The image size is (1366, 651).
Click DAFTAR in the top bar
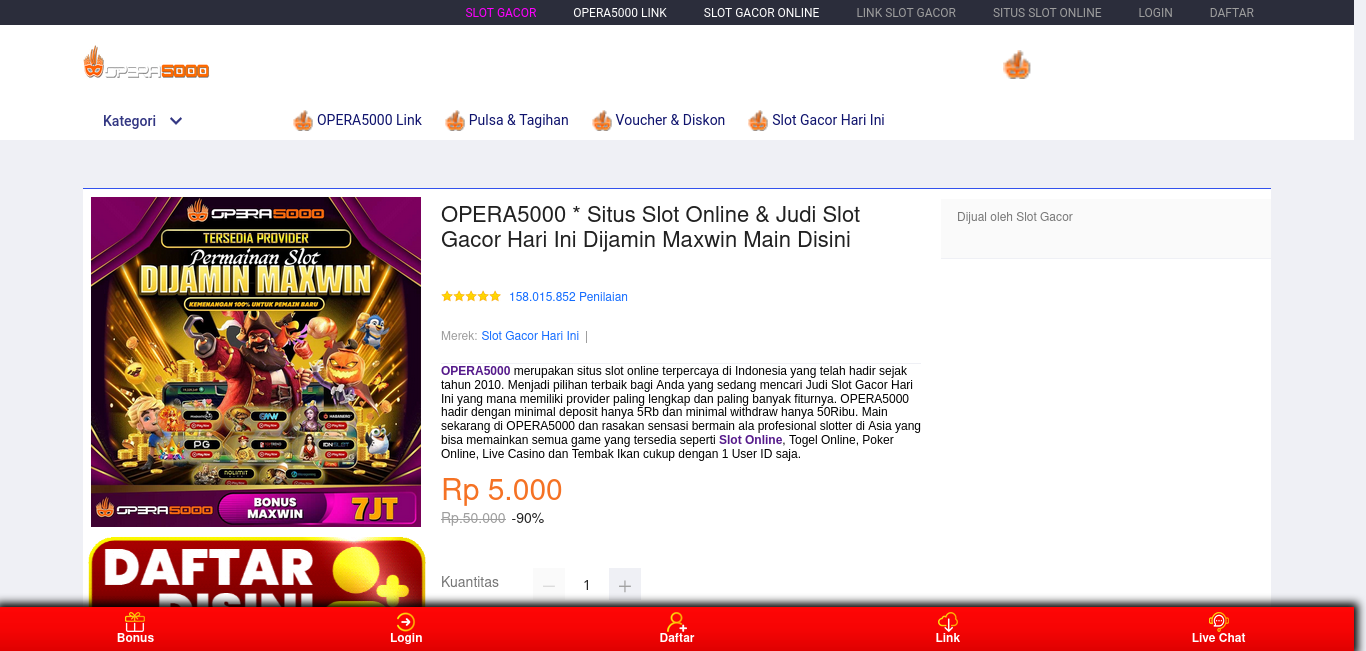click(1232, 13)
